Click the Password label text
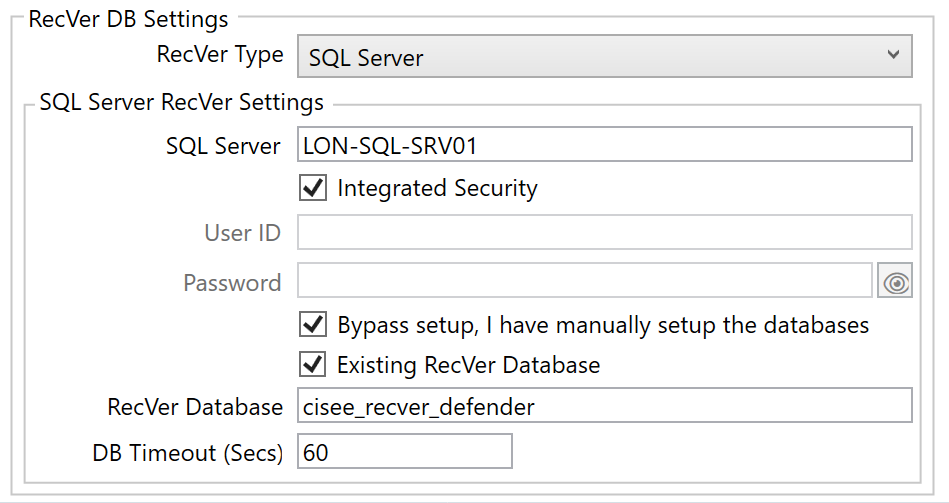Screen dimensions: 949x503 click(232, 283)
